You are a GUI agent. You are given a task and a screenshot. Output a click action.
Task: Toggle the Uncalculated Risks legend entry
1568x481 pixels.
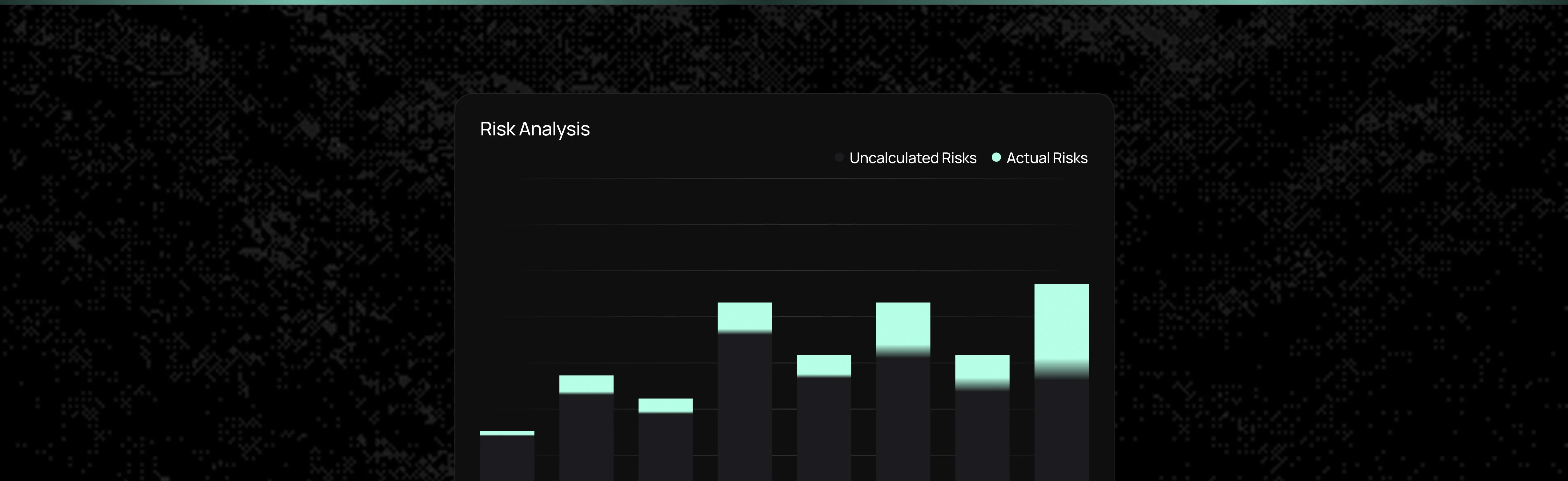(905, 158)
